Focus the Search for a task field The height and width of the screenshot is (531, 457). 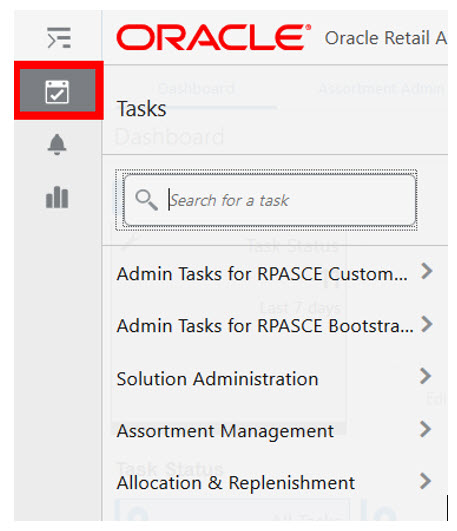[270, 200]
